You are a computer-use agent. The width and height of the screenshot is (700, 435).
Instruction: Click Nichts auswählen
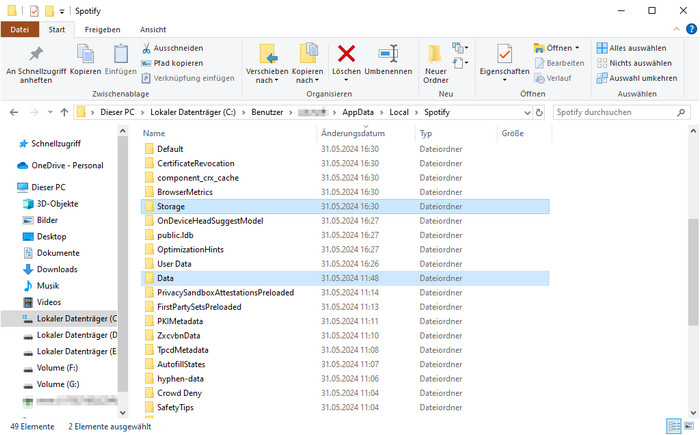[634, 63]
